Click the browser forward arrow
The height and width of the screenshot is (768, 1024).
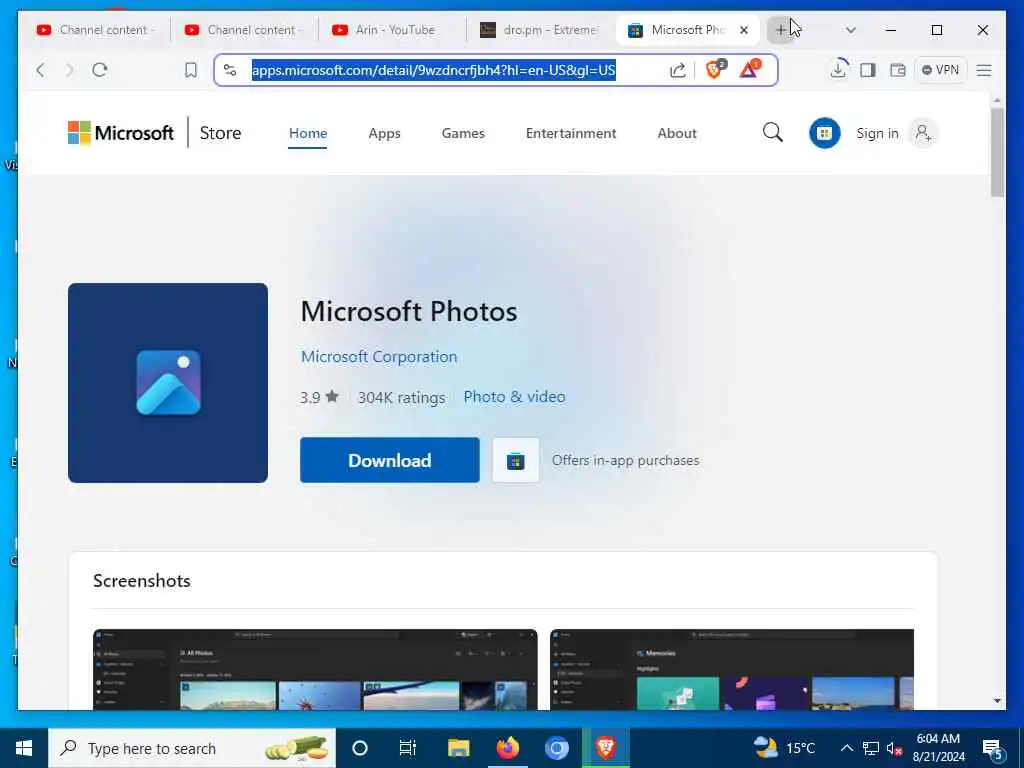pyautogui.click(x=70, y=70)
